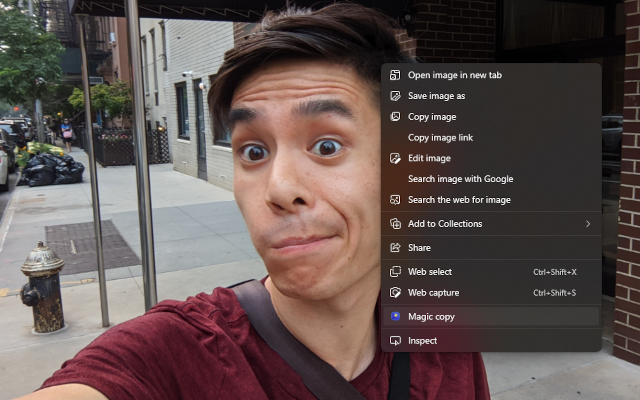The image size is (640, 400).
Task: Click the Web capture camera icon
Action: (x=395, y=293)
